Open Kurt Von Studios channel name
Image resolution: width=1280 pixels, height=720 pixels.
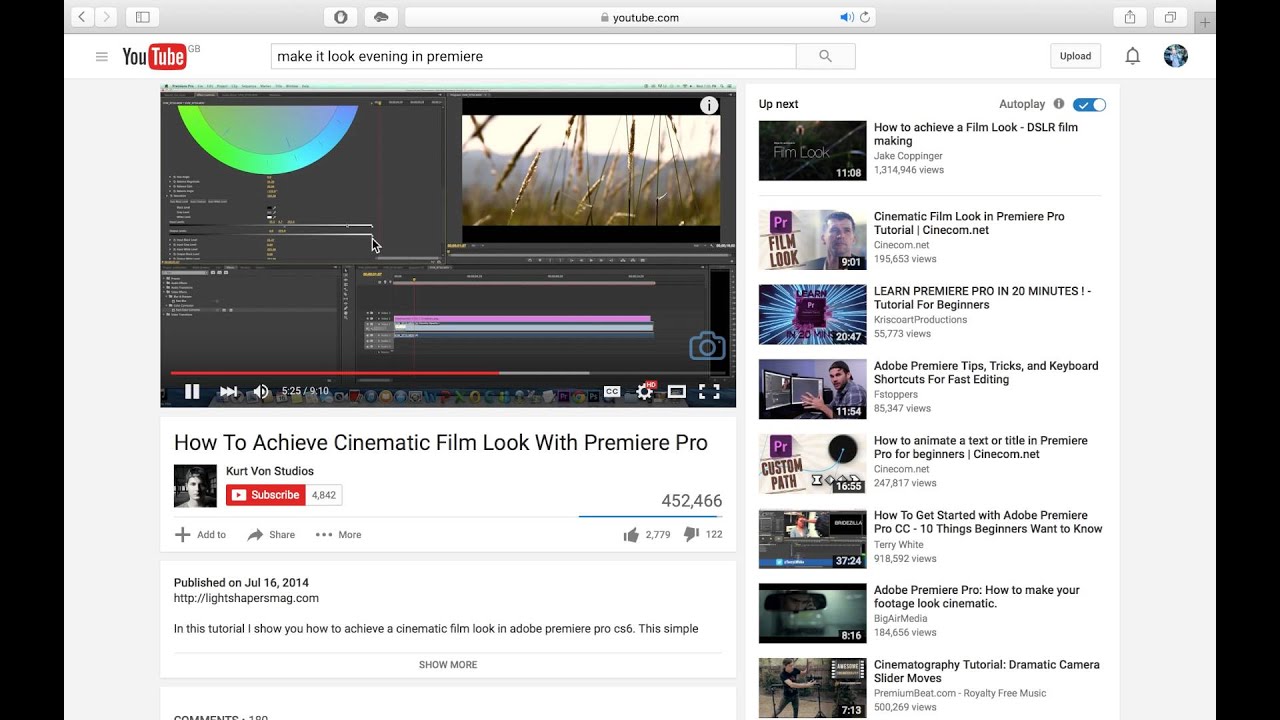click(x=270, y=471)
